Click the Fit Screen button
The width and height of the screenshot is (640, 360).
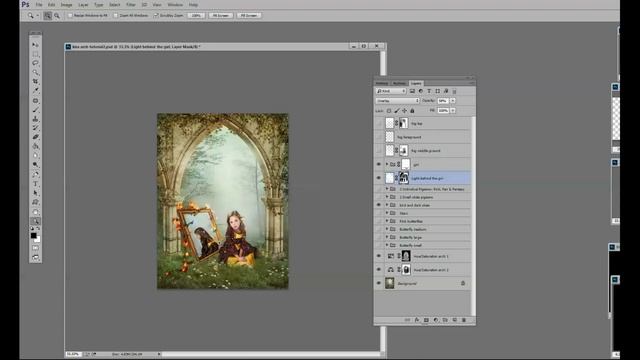pos(221,16)
